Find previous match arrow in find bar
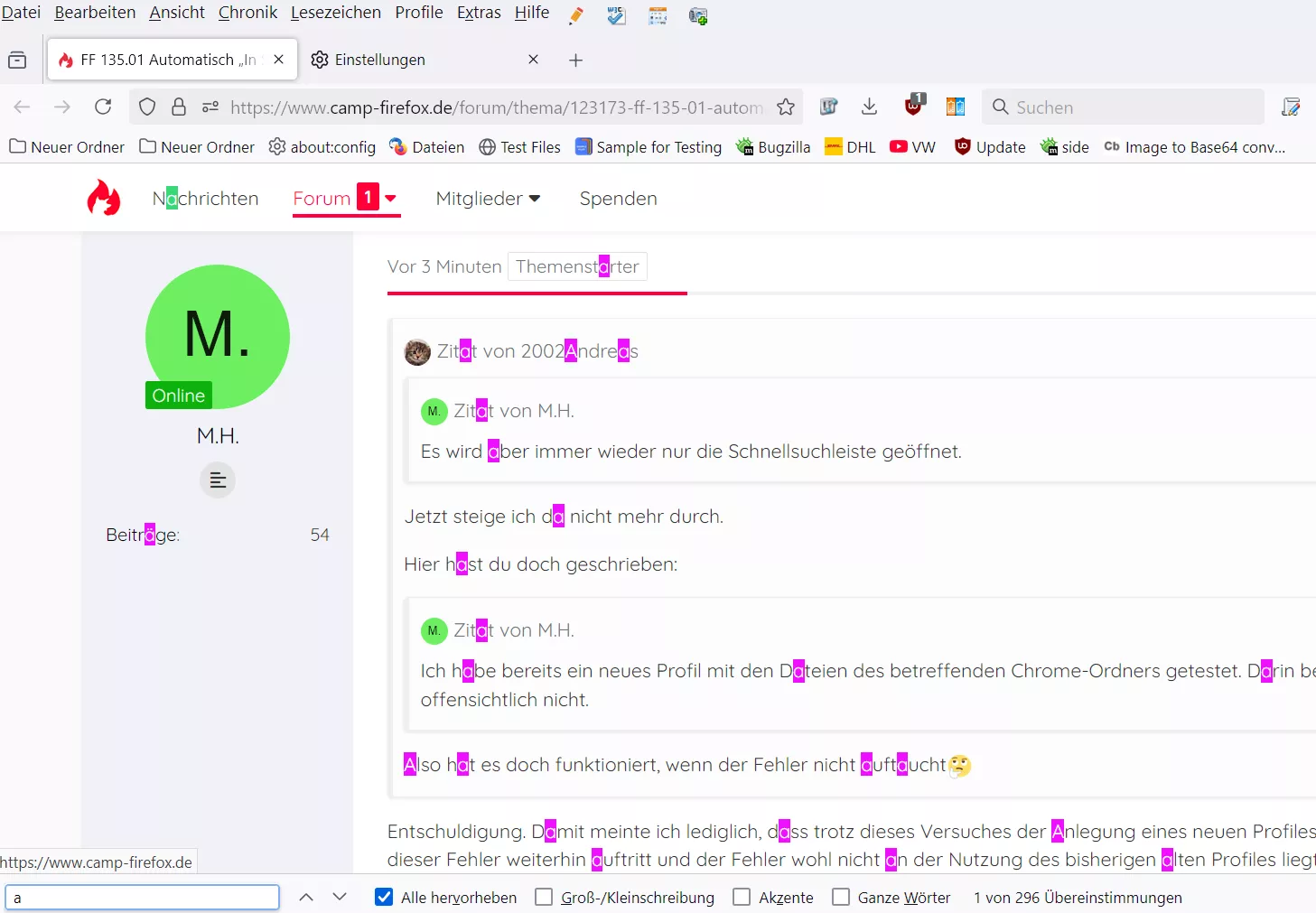 pos(306,897)
